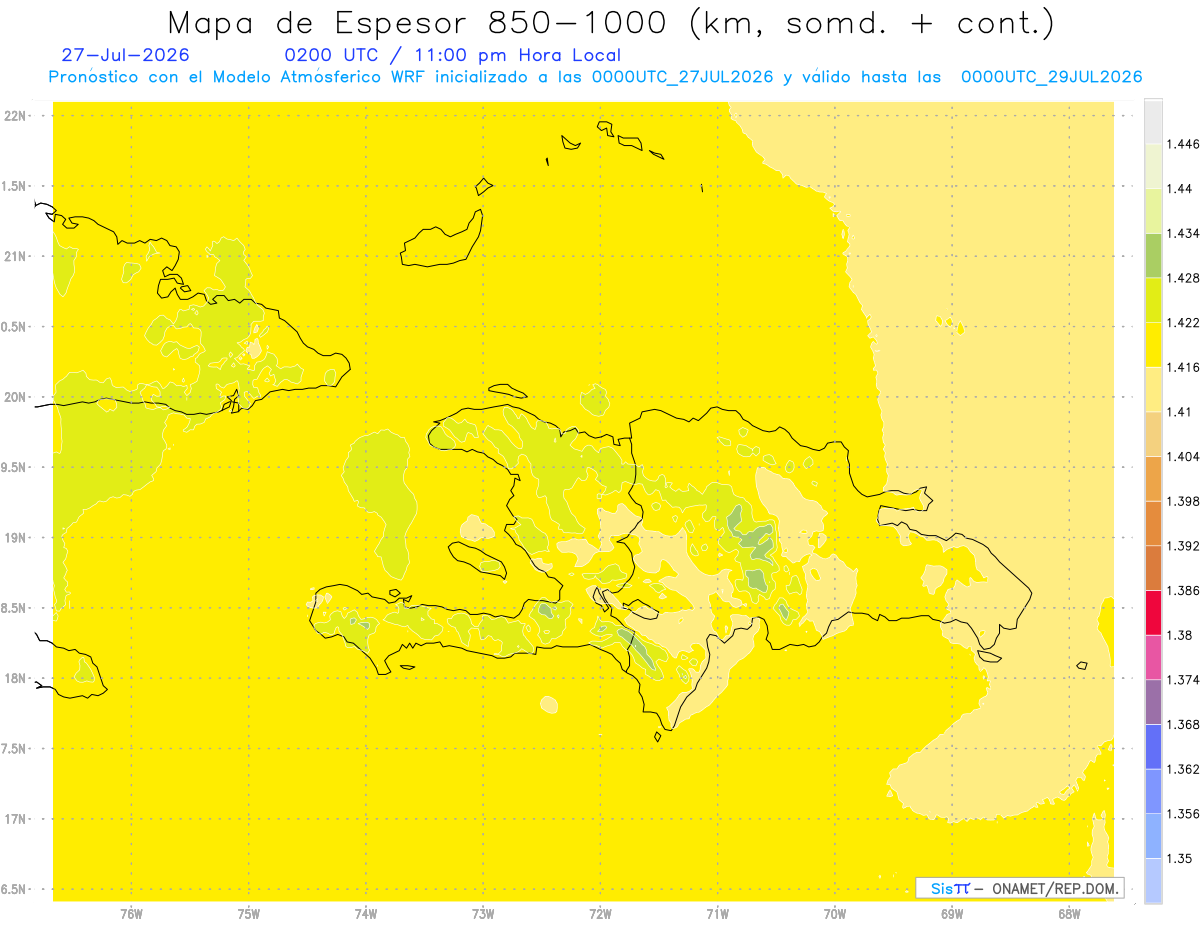Viewport: 1200px width, 927px height.
Task: Click the '9.5N' latitude label
Action: click(x=16, y=467)
